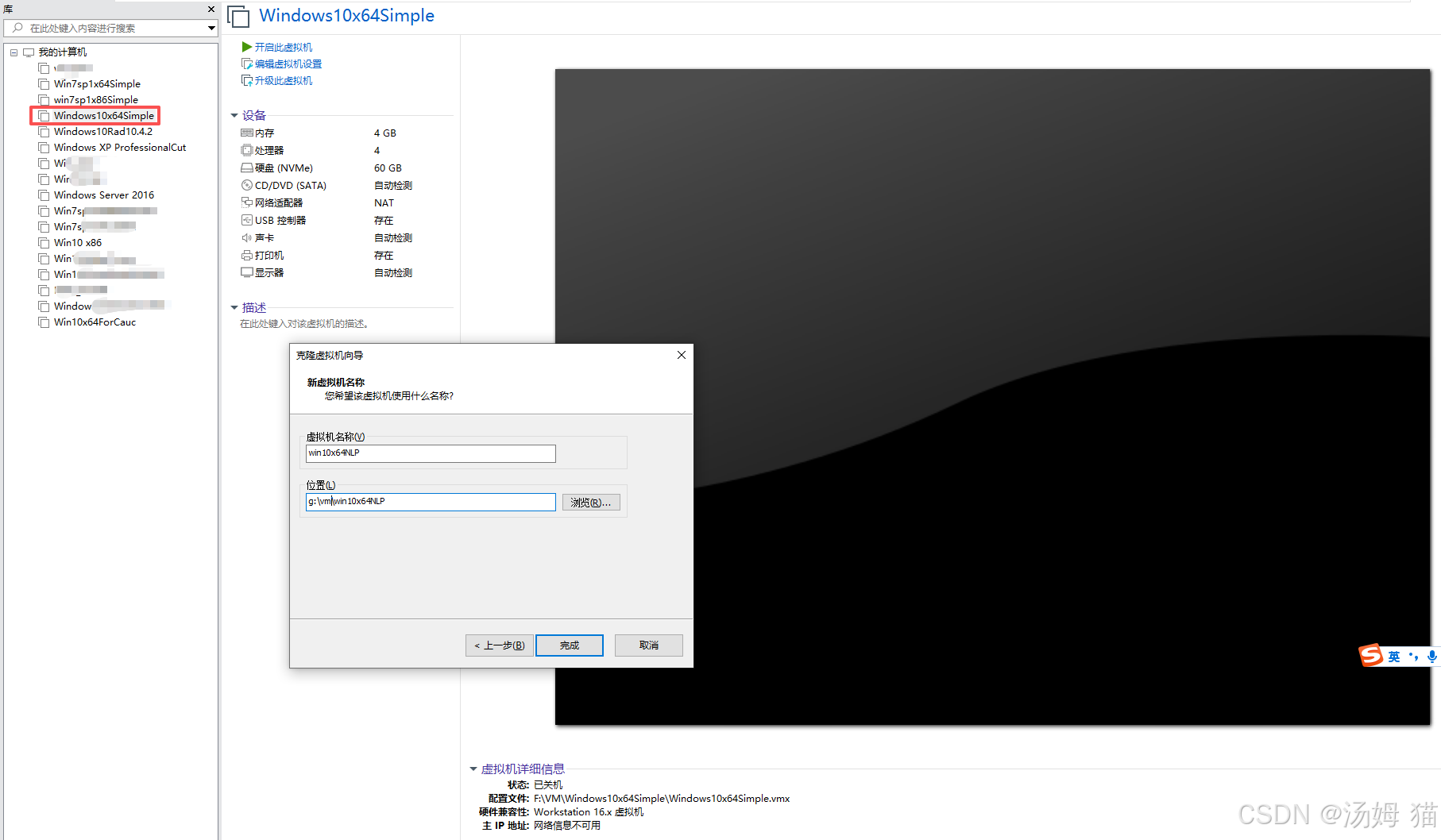
Task: Click the 取消 (Cancel) button in clone wizard
Action: click(648, 645)
